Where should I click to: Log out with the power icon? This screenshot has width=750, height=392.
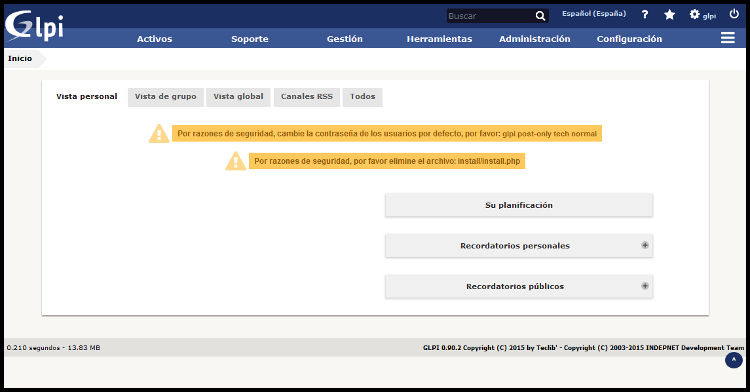[x=734, y=14]
